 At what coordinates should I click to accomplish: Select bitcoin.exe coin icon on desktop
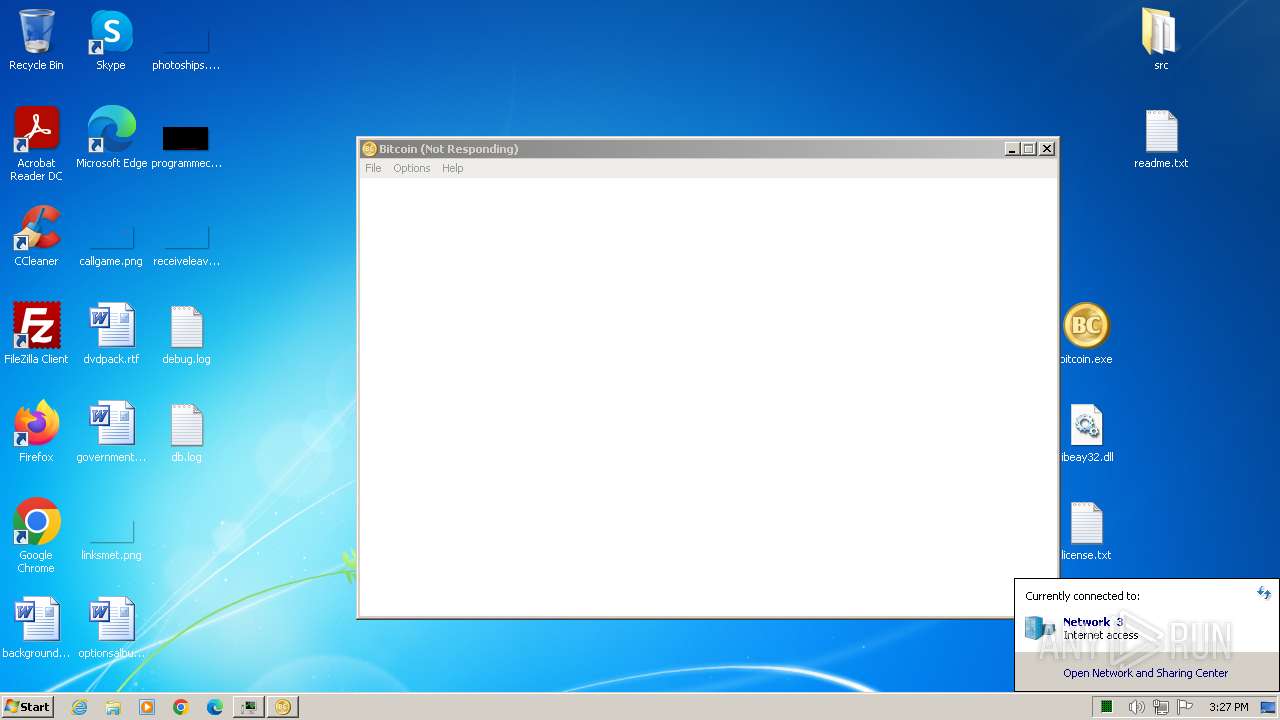pyautogui.click(x=1086, y=334)
